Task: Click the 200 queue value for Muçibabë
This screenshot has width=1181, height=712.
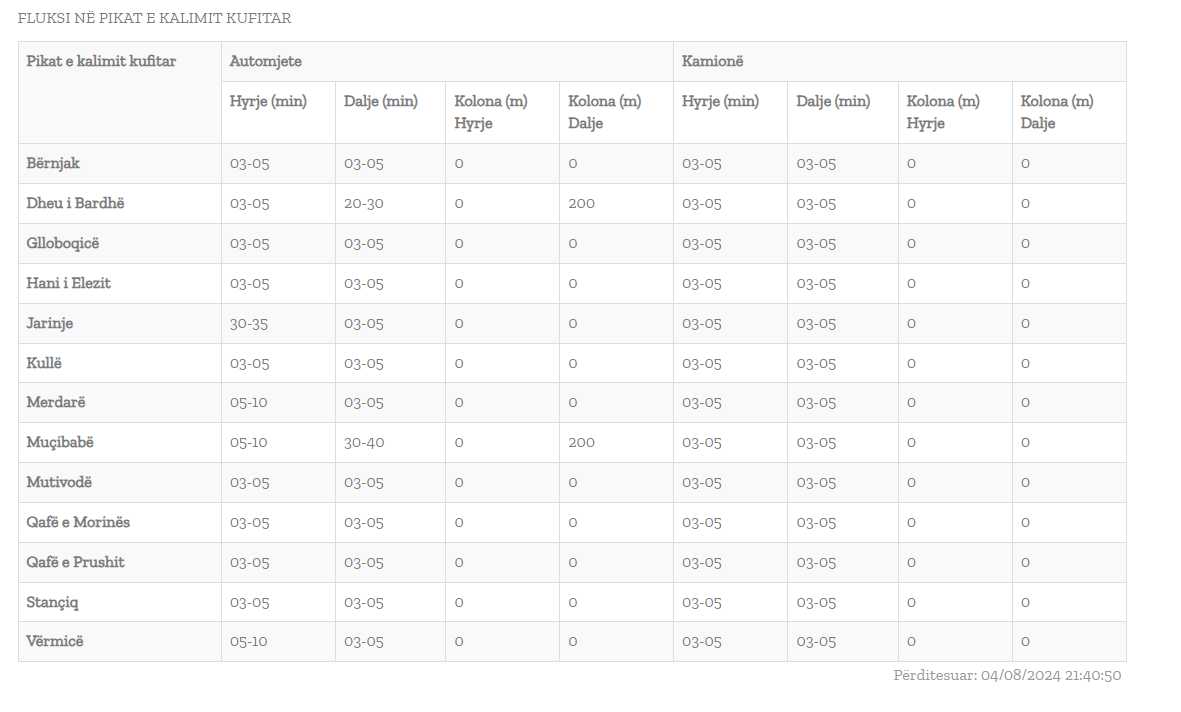Action: click(581, 442)
